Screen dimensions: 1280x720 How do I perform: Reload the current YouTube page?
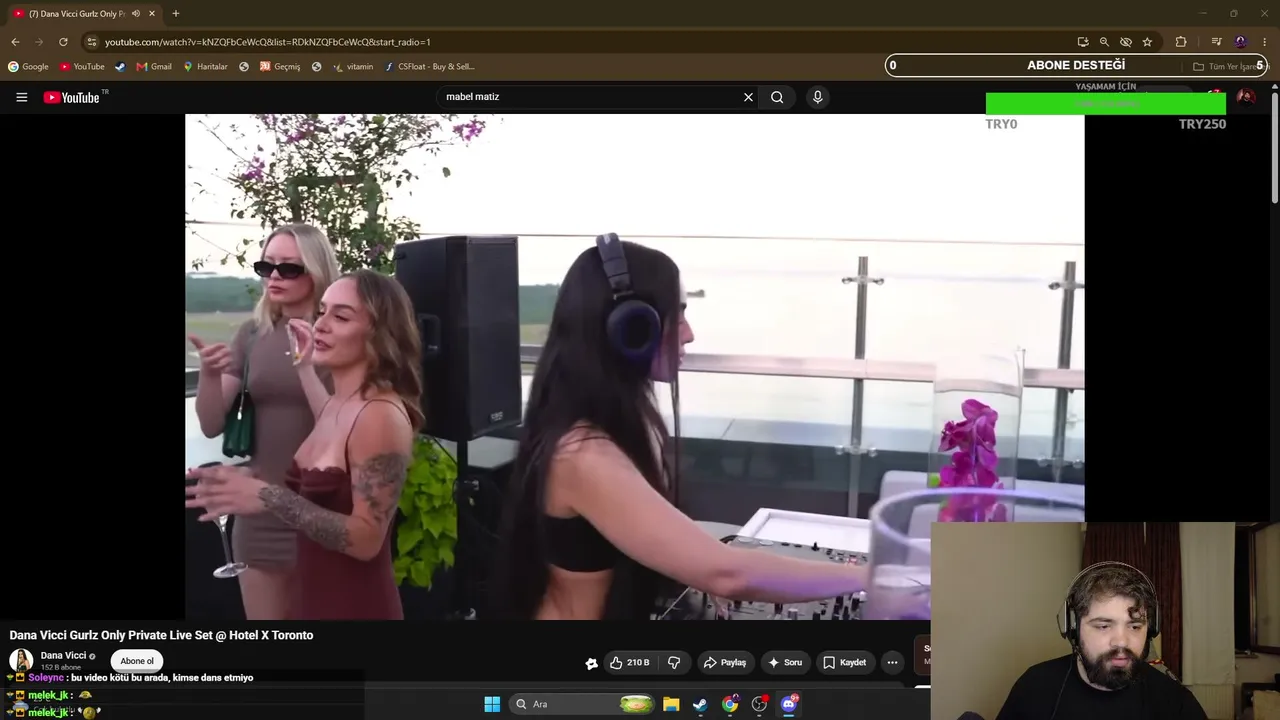[x=63, y=42]
